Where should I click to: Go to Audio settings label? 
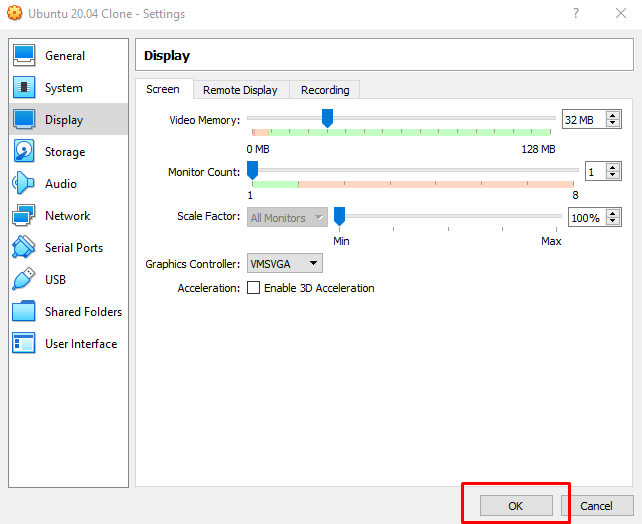point(61,184)
